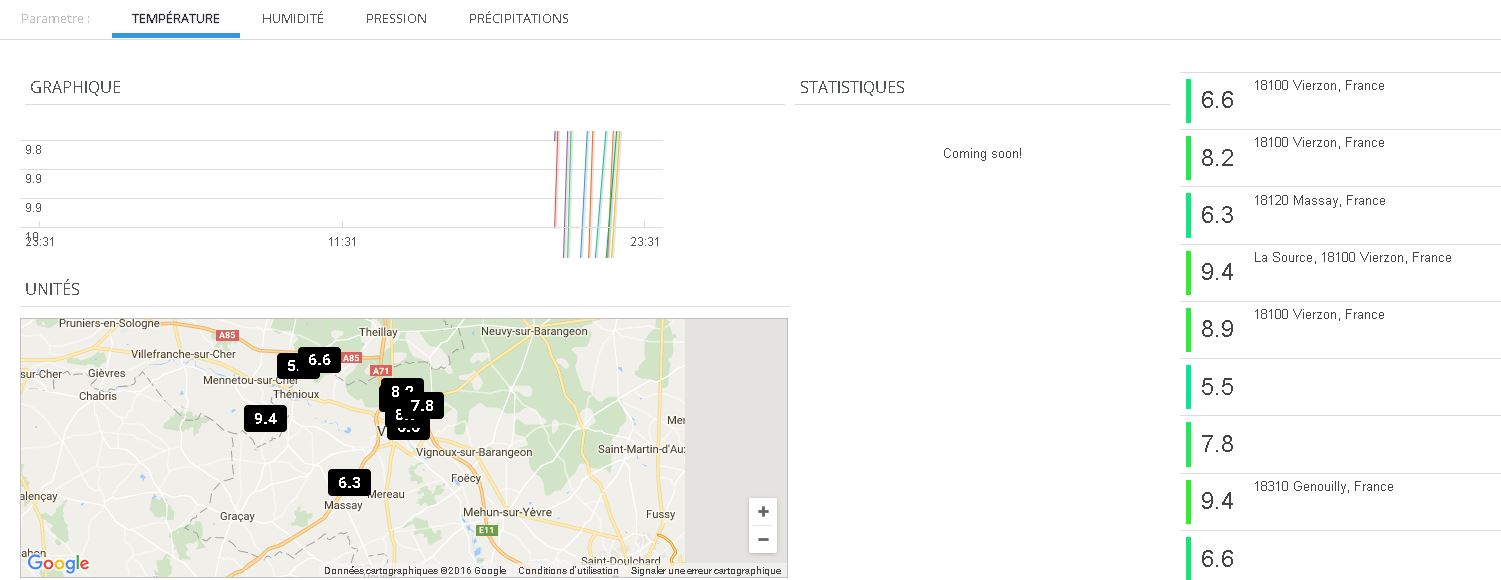This screenshot has width=1501, height=580.
Task: Select the 9.4 marker on the map
Action: pos(265,419)
